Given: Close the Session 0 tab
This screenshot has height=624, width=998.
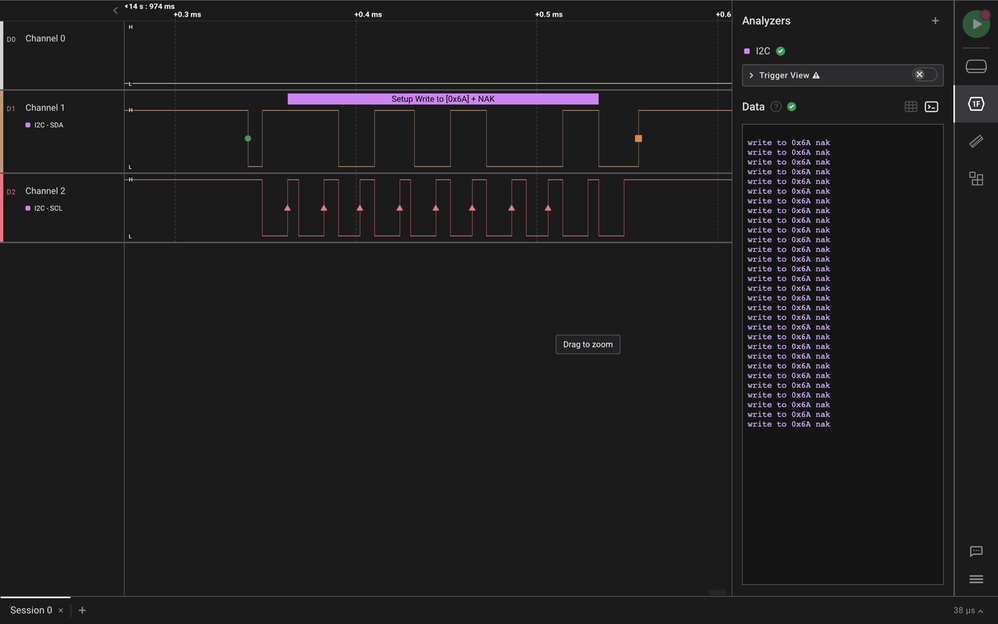Looking at the screenshot, I should [60, 610].
